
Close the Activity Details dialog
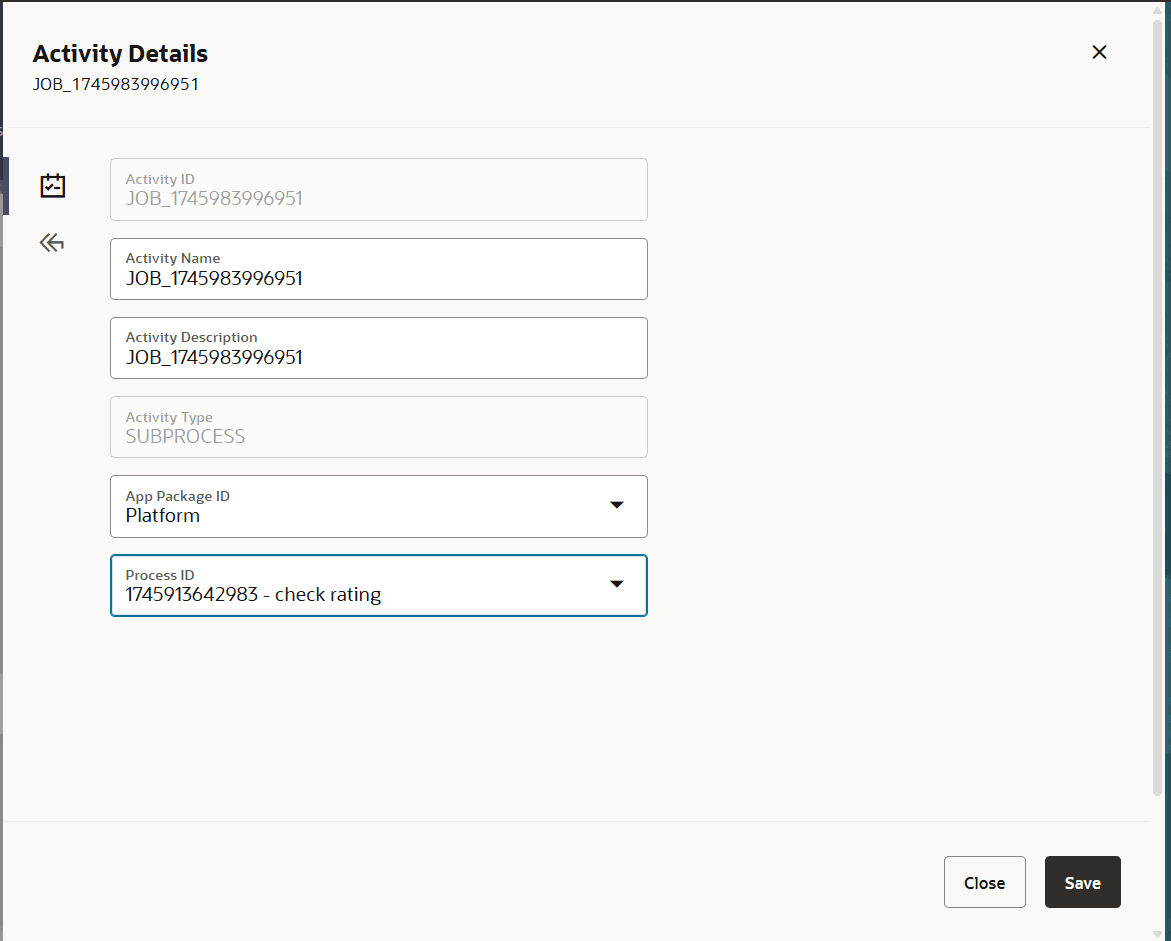click(x=984, y=882)
